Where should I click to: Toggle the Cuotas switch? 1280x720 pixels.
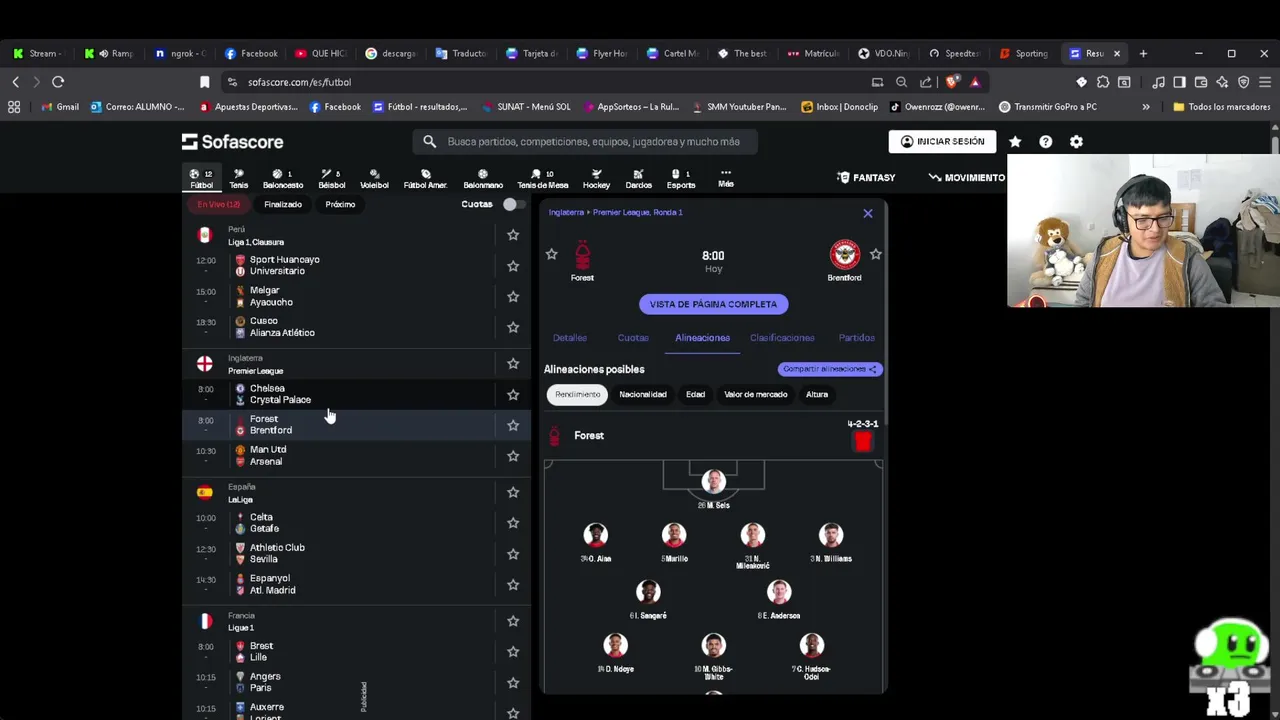point(512,204)
